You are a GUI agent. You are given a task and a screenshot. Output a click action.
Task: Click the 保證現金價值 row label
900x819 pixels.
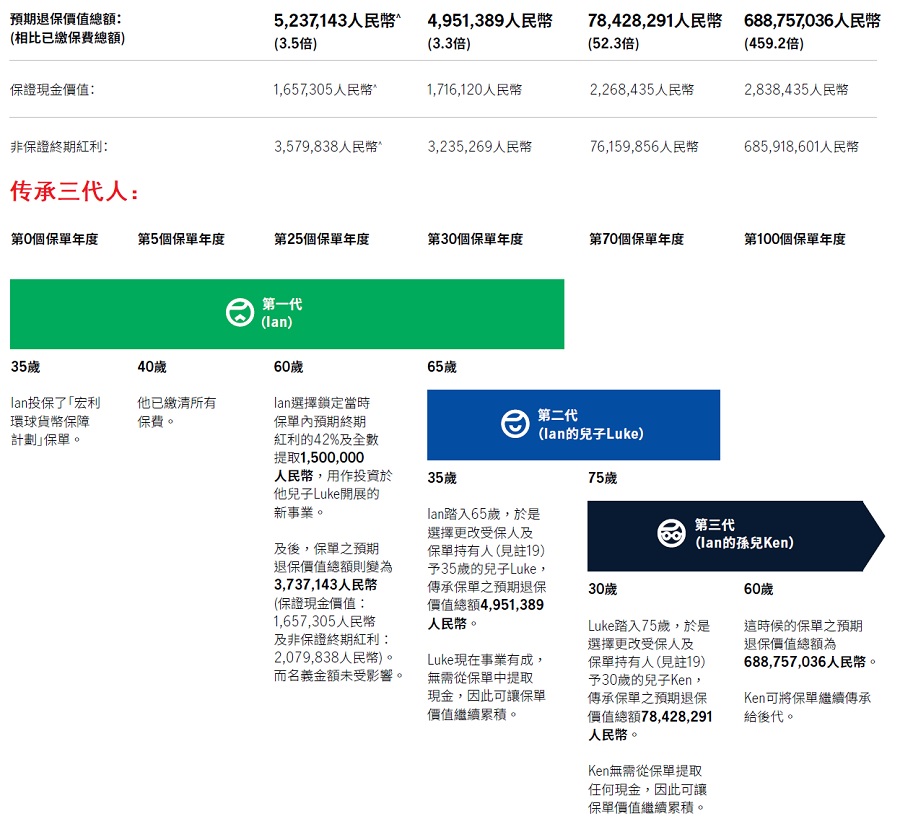(52, 90)
